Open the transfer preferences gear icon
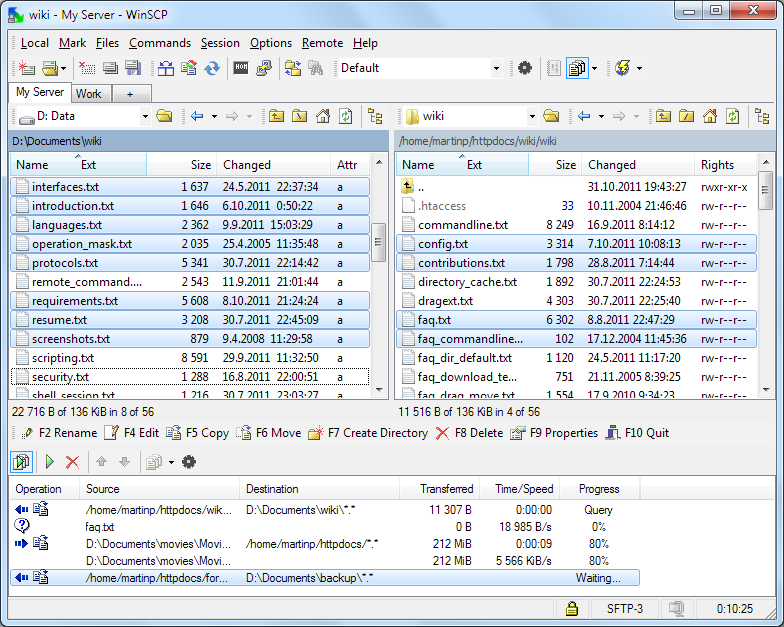 coord(525,69)
